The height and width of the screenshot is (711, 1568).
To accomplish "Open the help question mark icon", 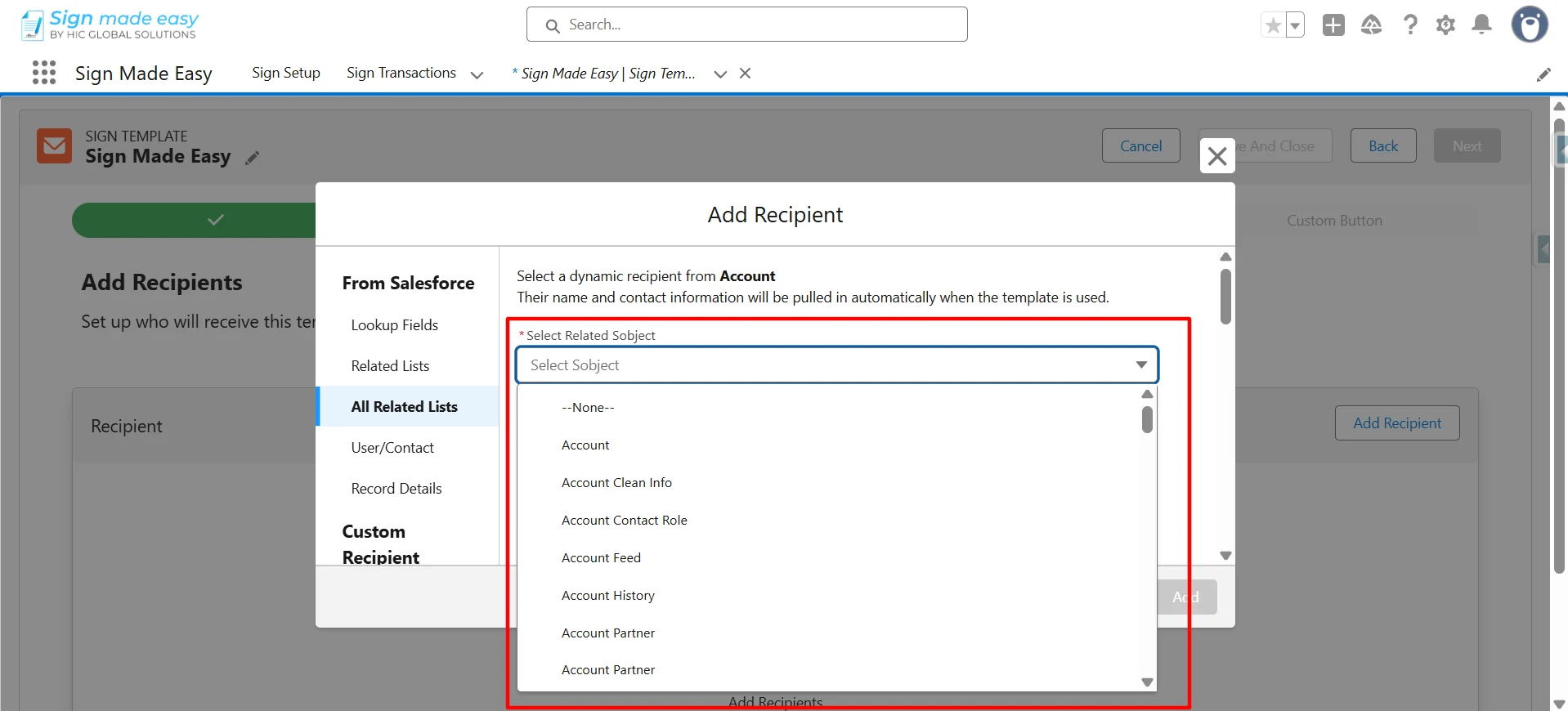I will [1410, 25].
